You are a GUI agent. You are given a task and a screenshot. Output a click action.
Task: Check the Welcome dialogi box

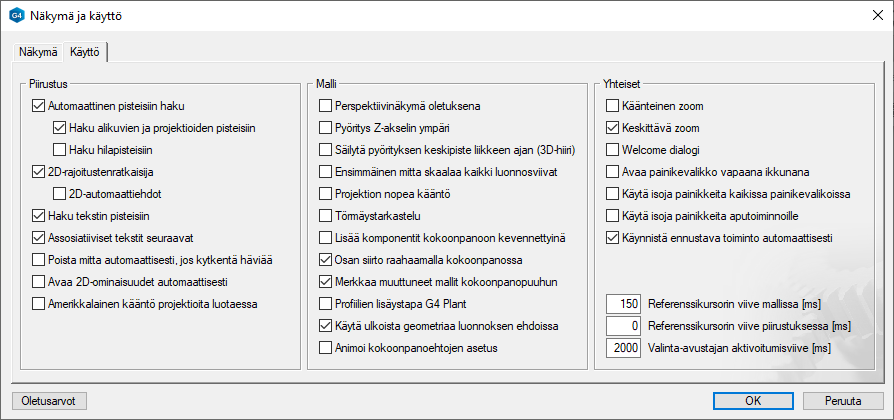point(613,149)
